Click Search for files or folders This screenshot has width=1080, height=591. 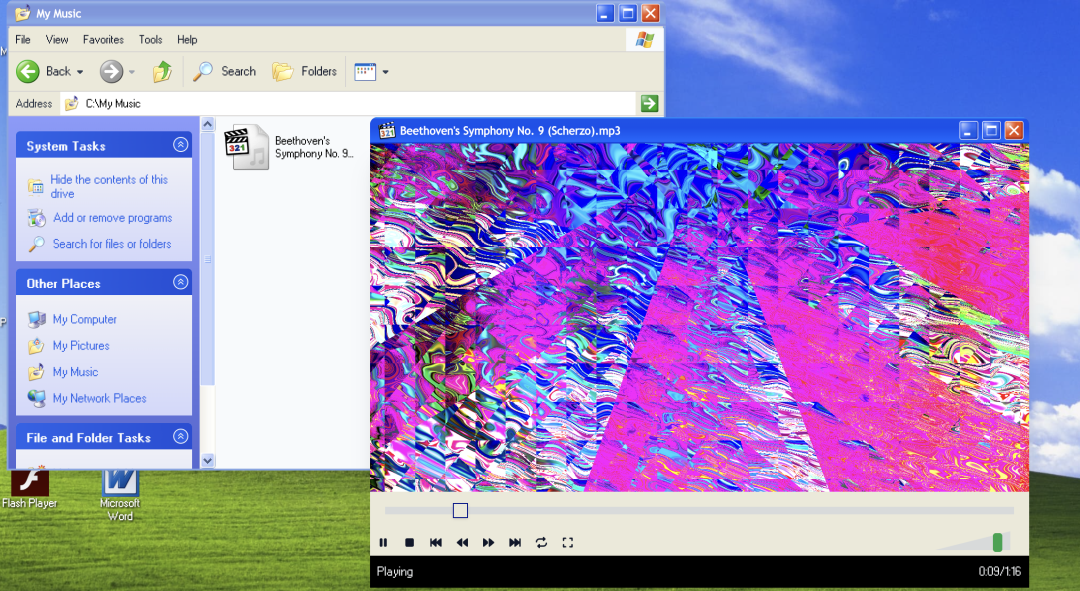coord(112,244)
